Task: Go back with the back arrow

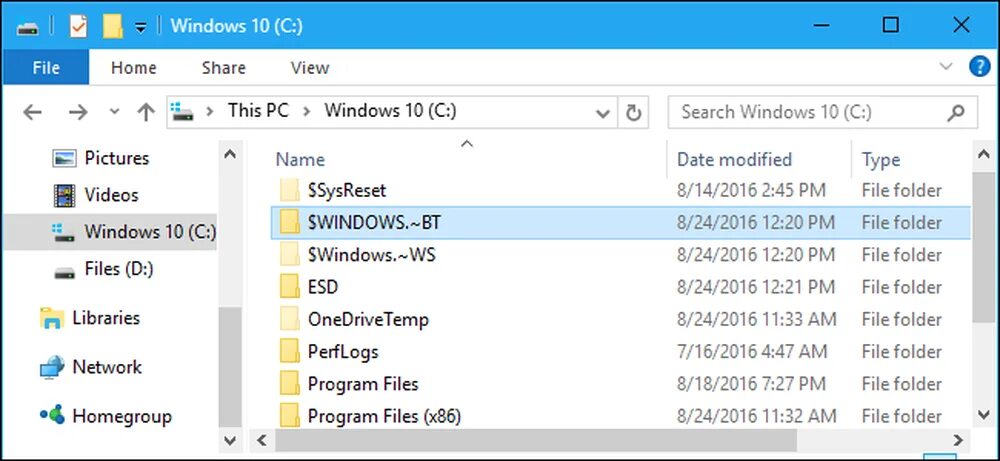Action: click(31, 112)
